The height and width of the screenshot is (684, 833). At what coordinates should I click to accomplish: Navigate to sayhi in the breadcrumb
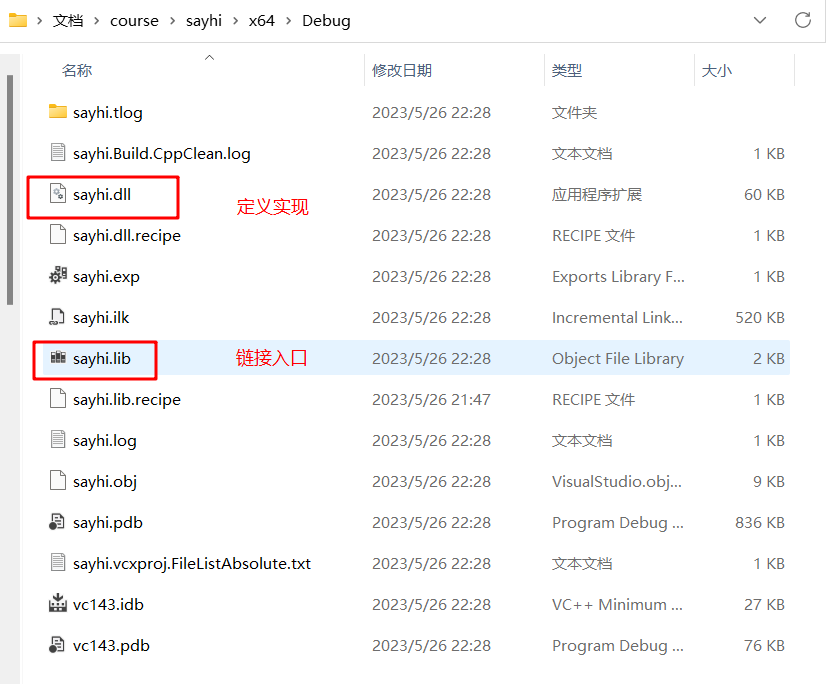click(204, 21)
